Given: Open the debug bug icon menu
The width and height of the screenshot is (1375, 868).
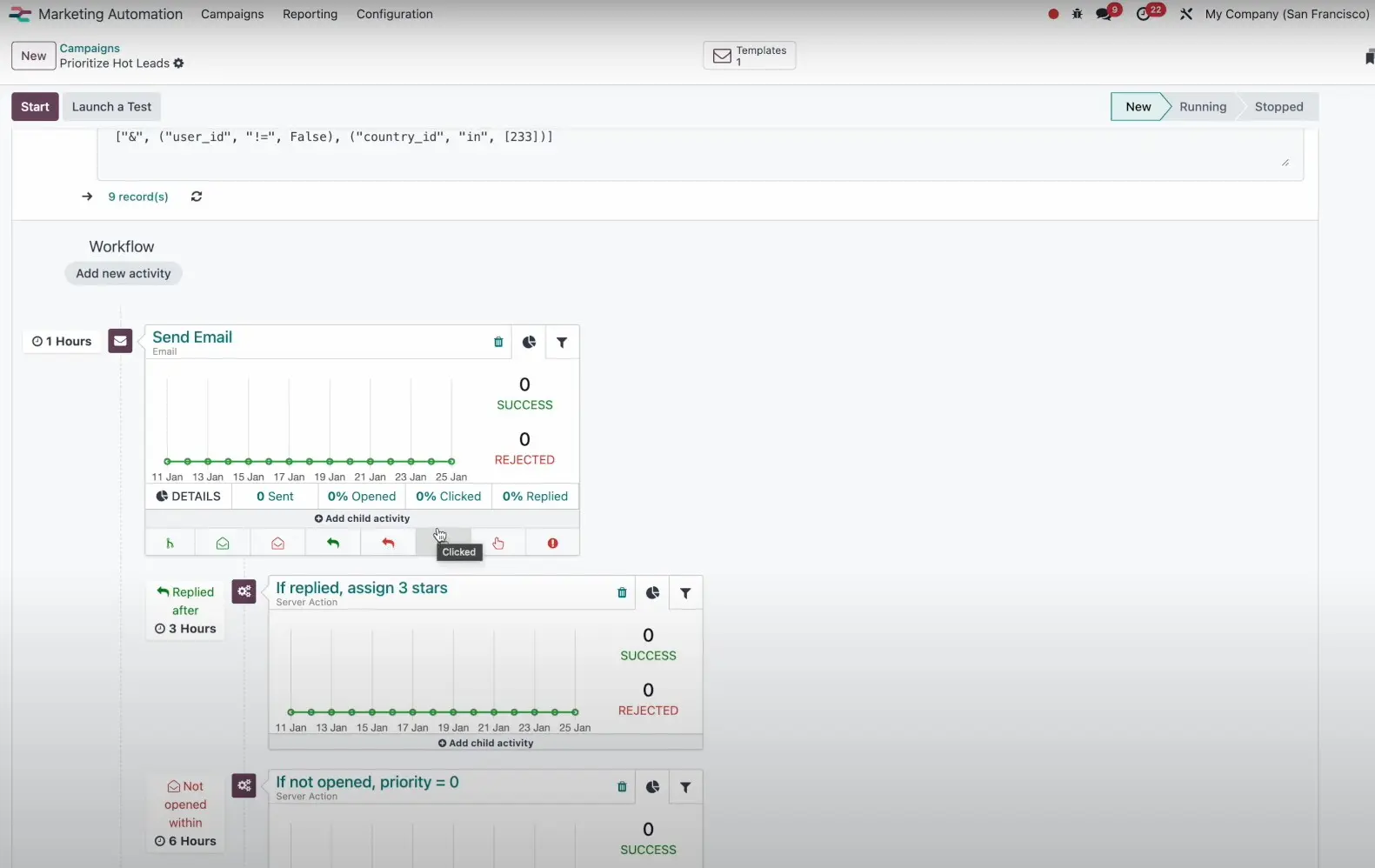Looking at the screenshot, I should [x=1078, y=14].
